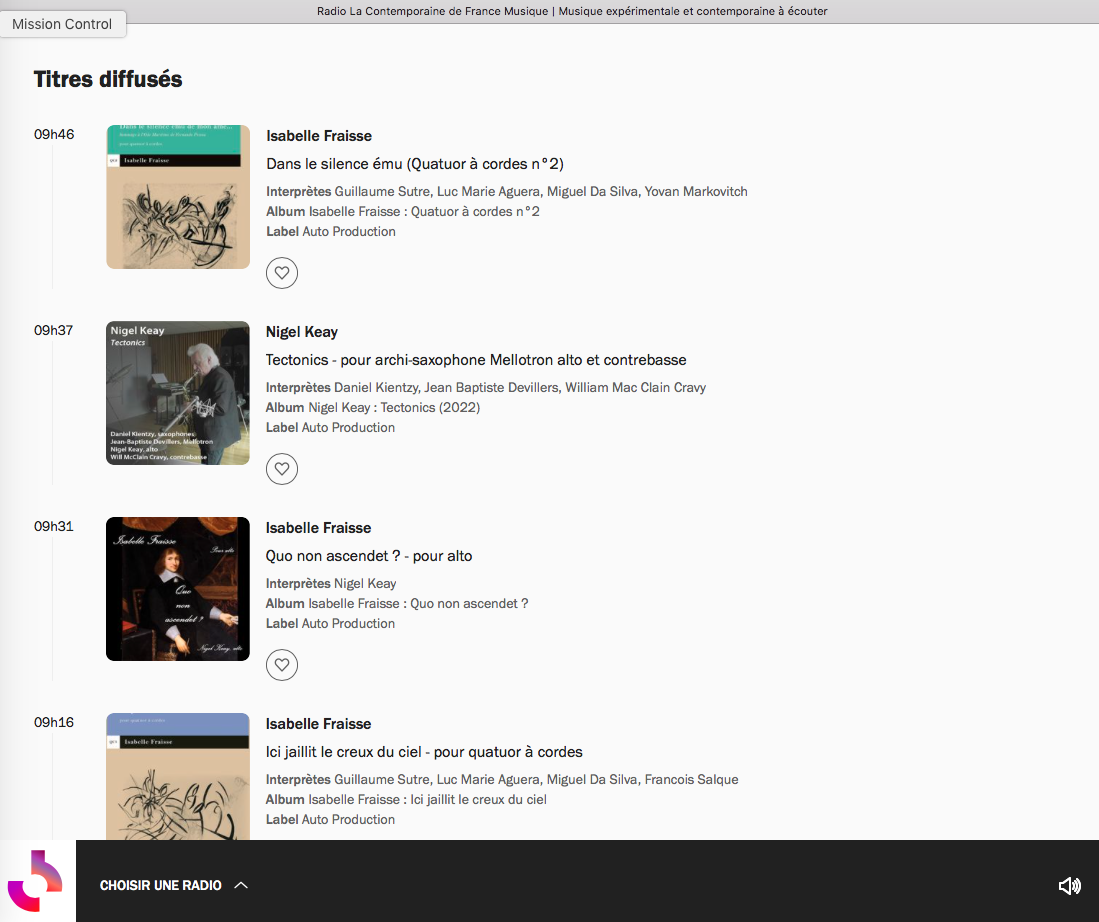
Task: Open the Mission Control button
Action: pos(62,24)
